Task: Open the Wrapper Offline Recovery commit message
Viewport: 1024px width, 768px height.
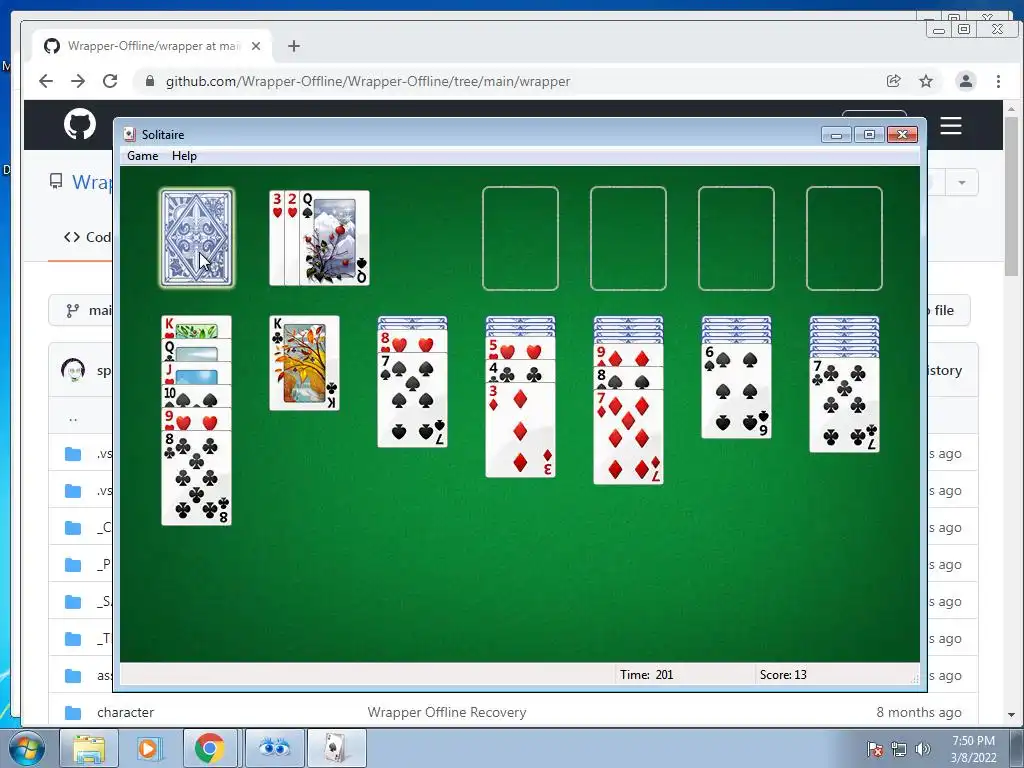Action: pos(447,712)
